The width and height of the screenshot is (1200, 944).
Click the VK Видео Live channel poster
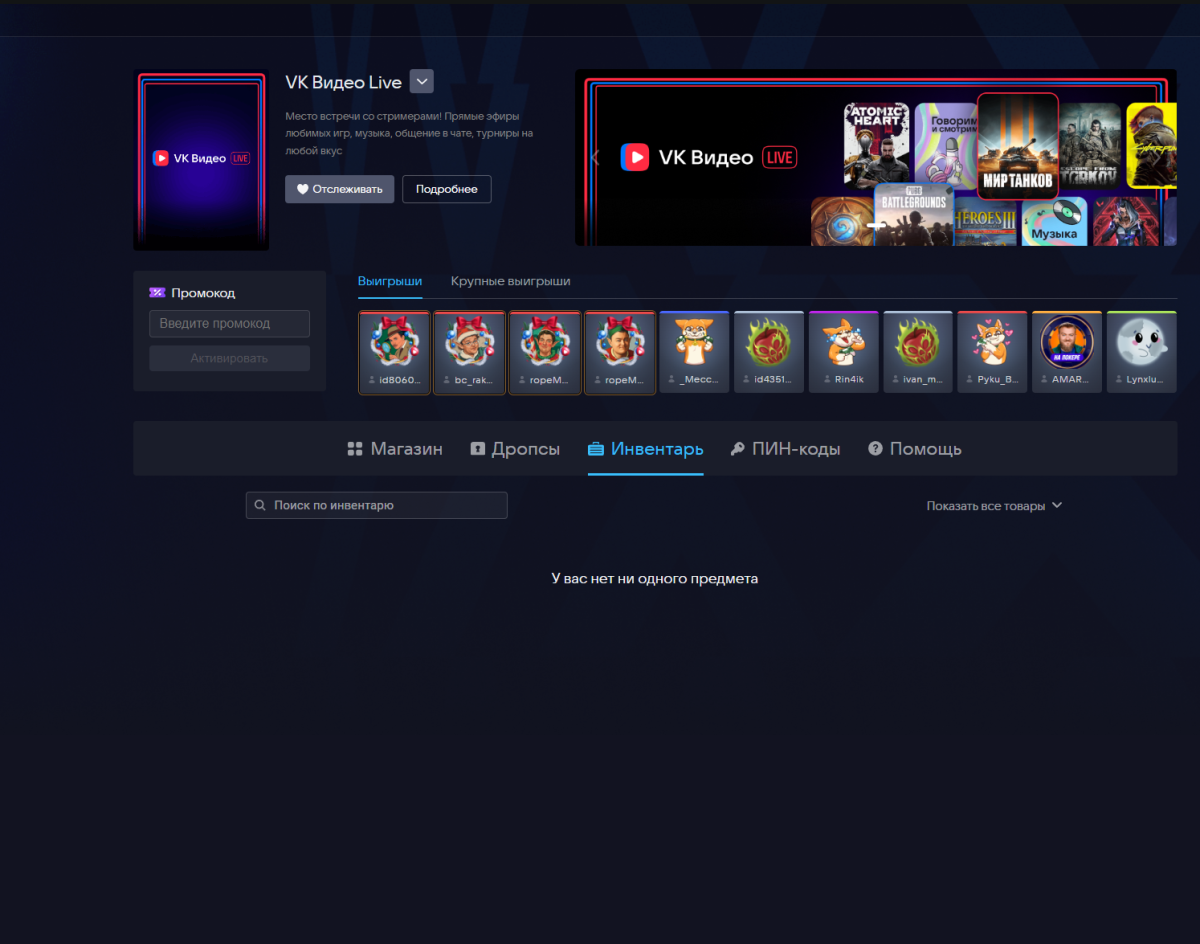pos(201,159)
